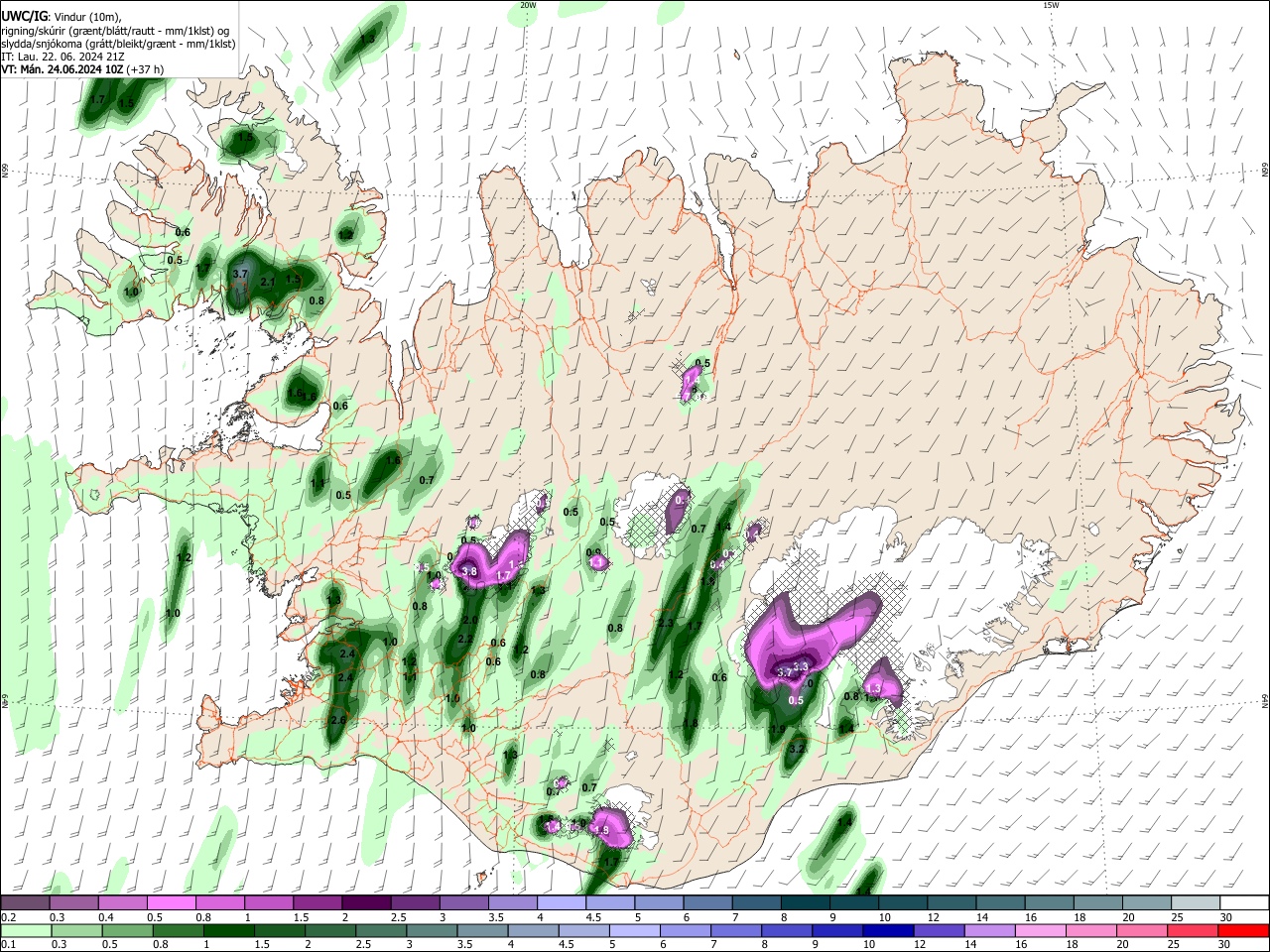Viewport: 1270px width, 952px height.
Task: Click the 3.3 value on the glacier
Action: (x=801, y=664)
